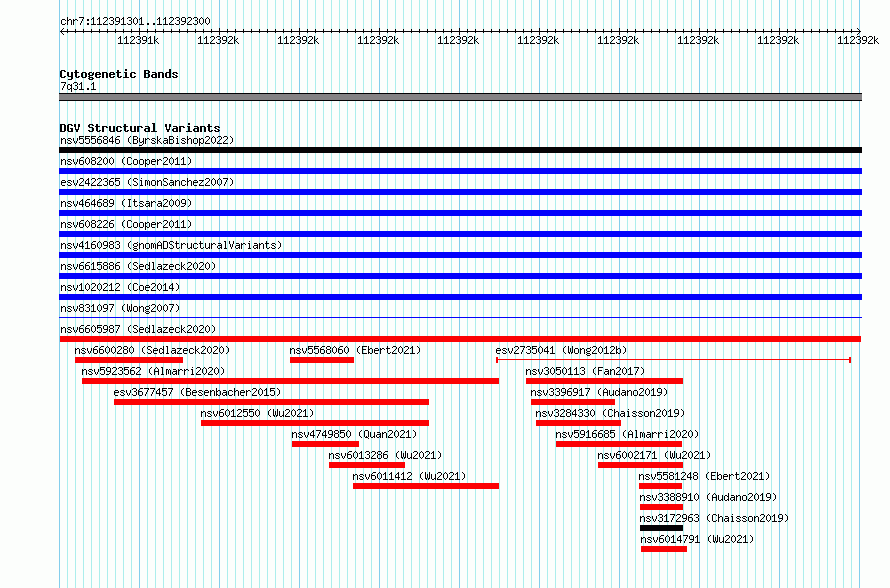
Task: Open nsv5923562 (Almarri2020) variant
Action: point(153,371)
